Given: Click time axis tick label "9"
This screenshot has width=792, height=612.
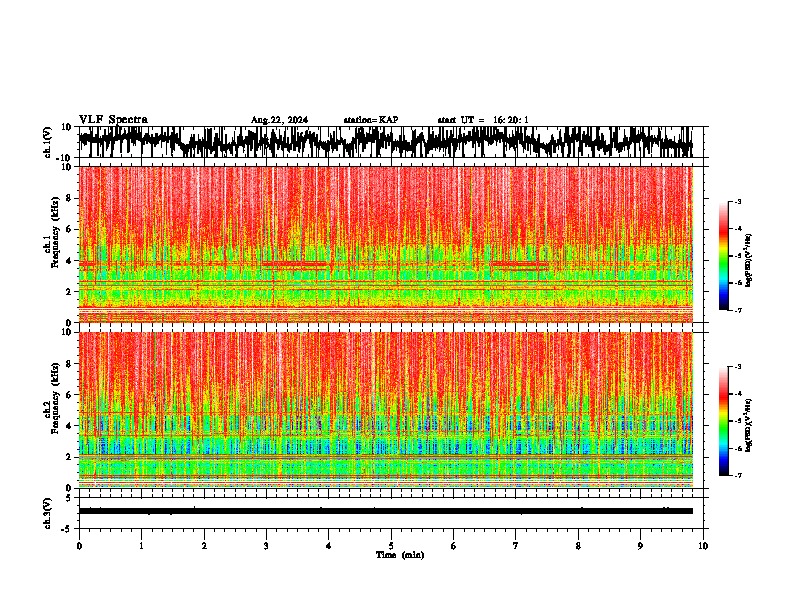Looking at the screenshot, I should [x=640, y=546].
